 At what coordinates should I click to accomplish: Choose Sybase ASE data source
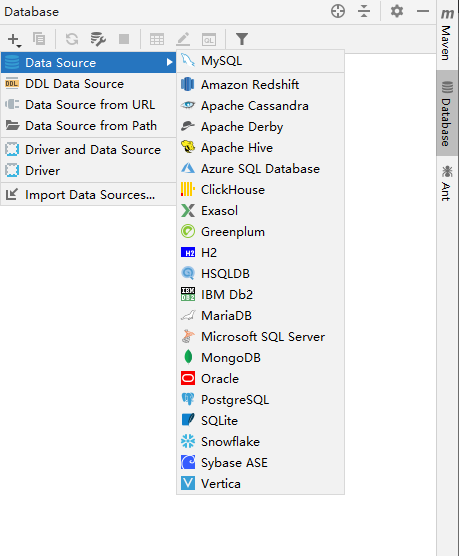click(x=260, y=462)
